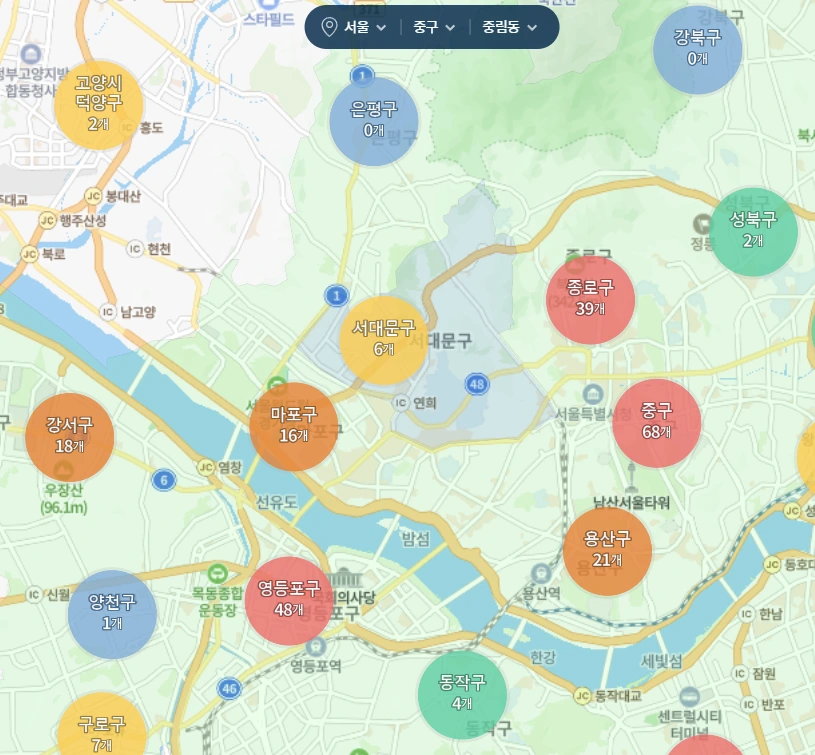Click the 동작대교 JC junction icon
Viewport: 815px width, 755px height.
582,696
